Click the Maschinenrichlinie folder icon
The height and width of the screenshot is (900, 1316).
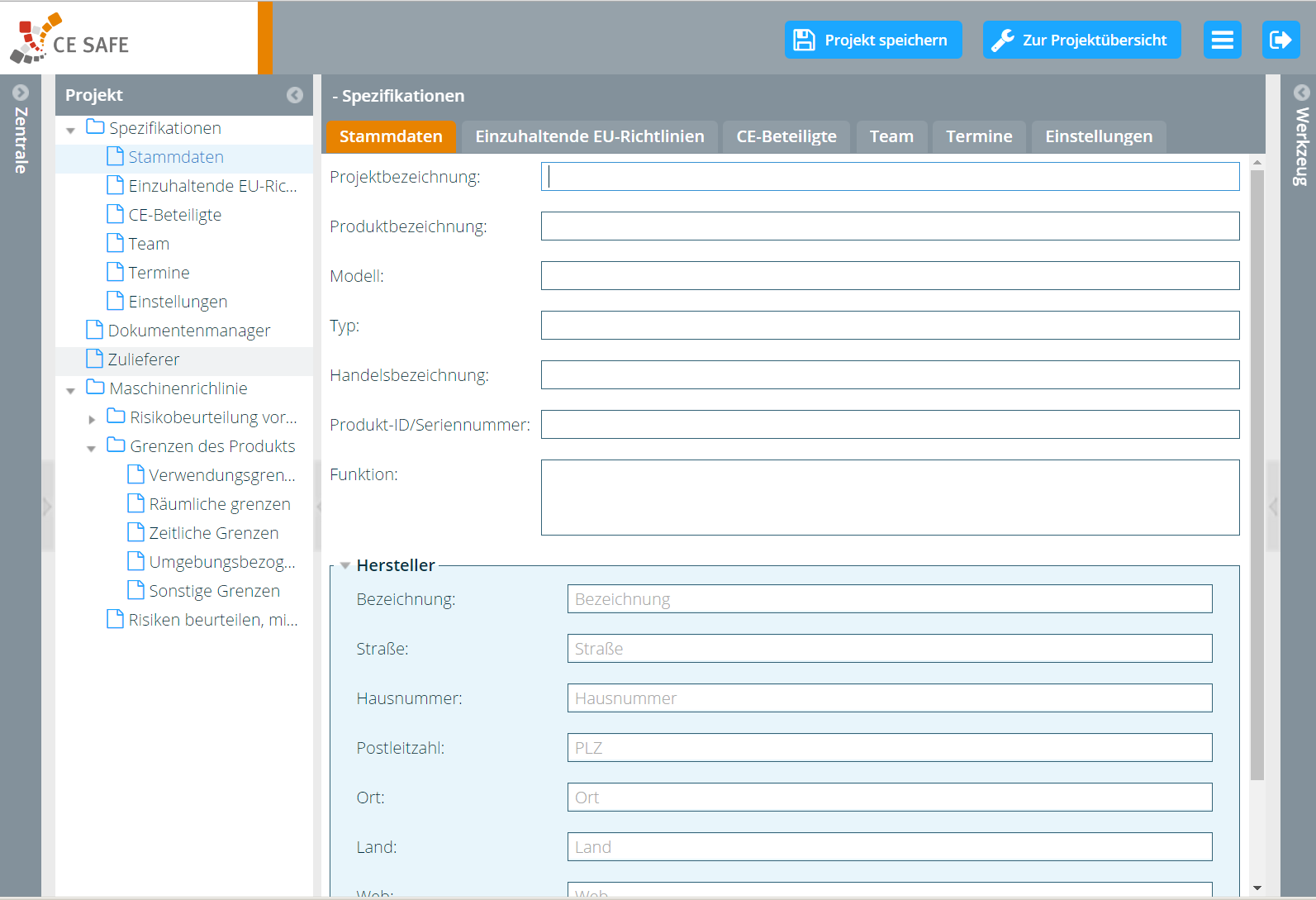pyautogui.click(x=96, y=388)
